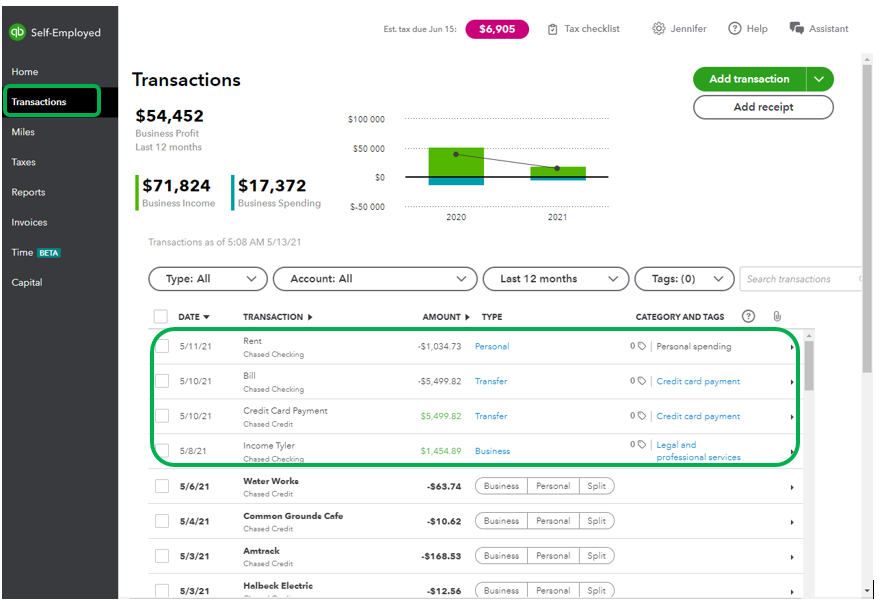Sort by the TRANSACTION column header
This screenshot has height=601, width=884.
click(277, 317)
